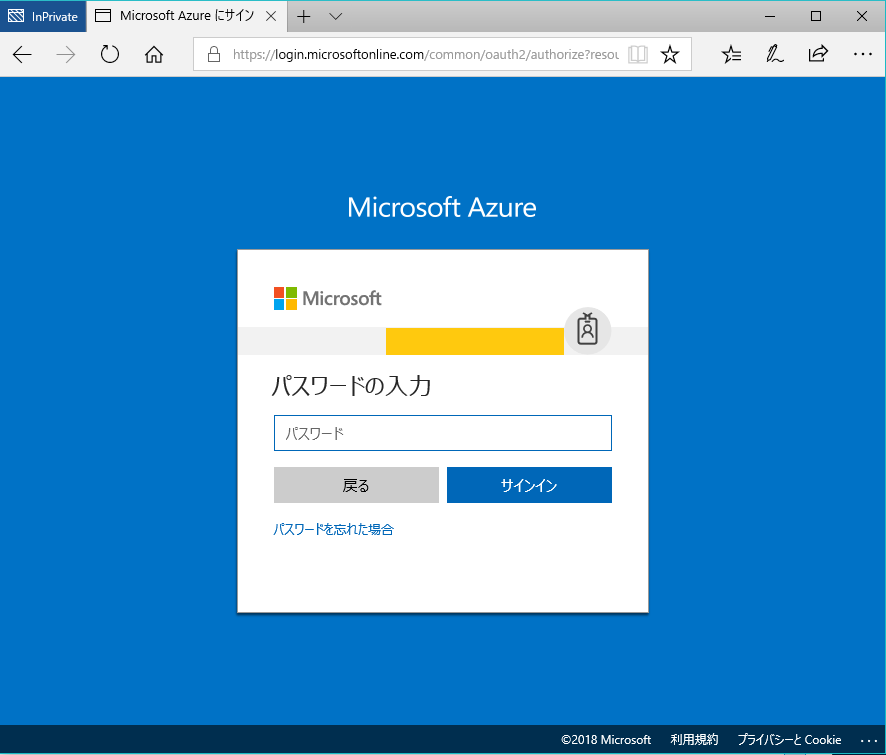Click the account badge icon above the progress bar
Image resolution: width=886 pixels, height=755 pixels.
587,330
